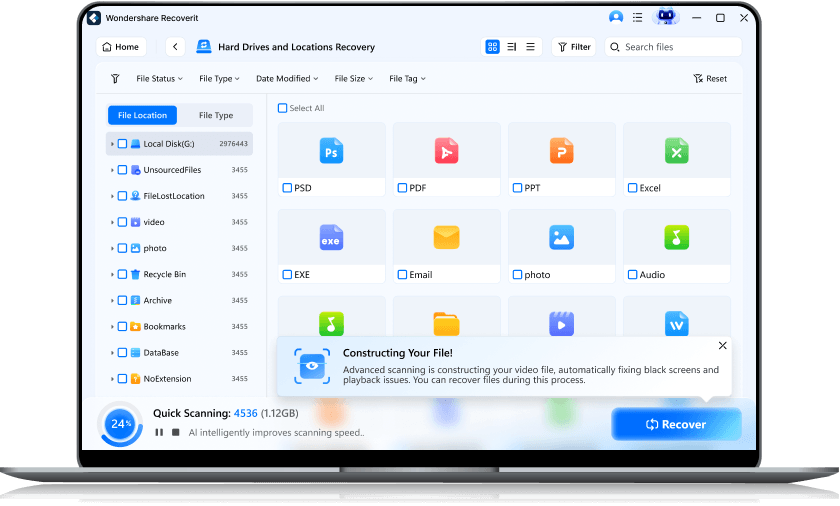The image size is (840, 506).
Task: Click the Home button
Action: click(121, 47)
